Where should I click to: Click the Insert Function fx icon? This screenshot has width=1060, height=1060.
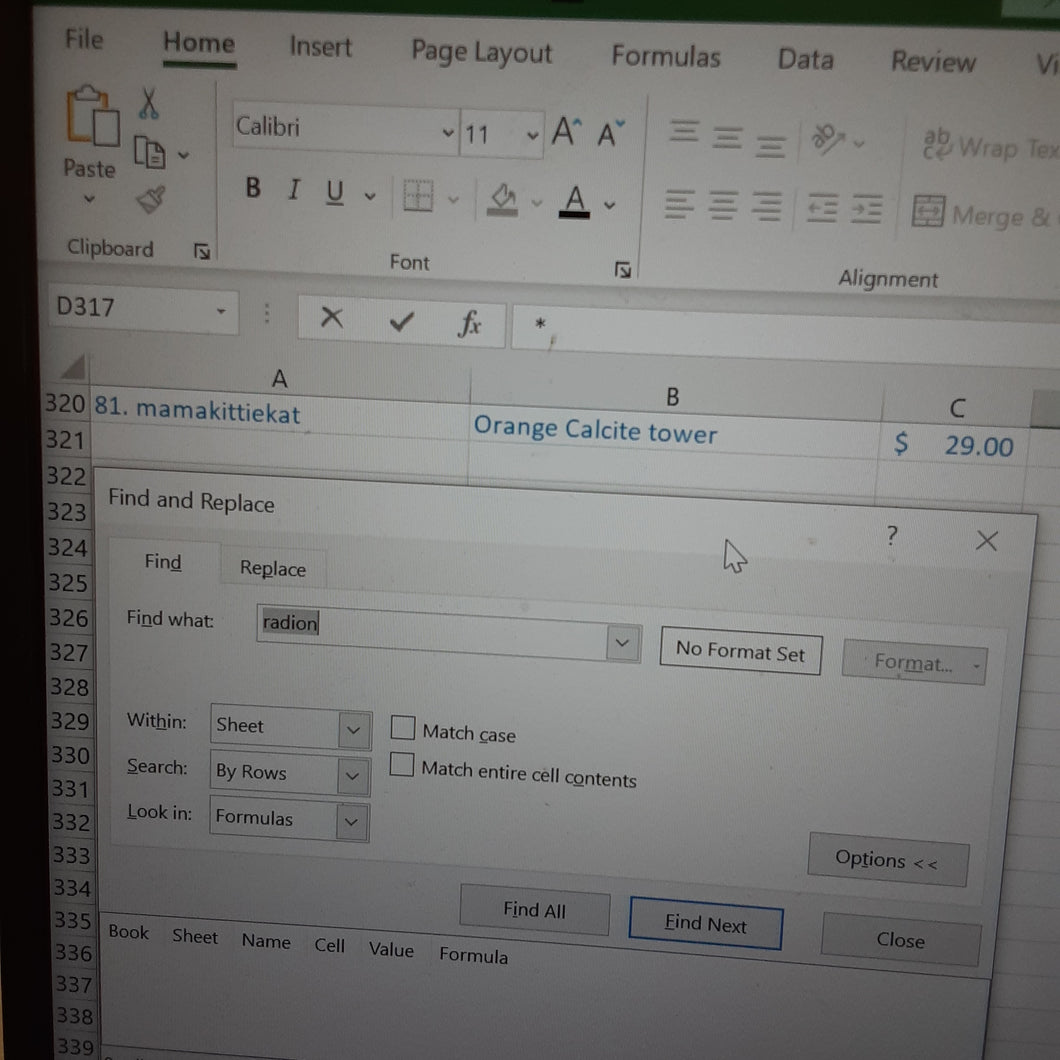pyautogui.click(x=469, y=323)
